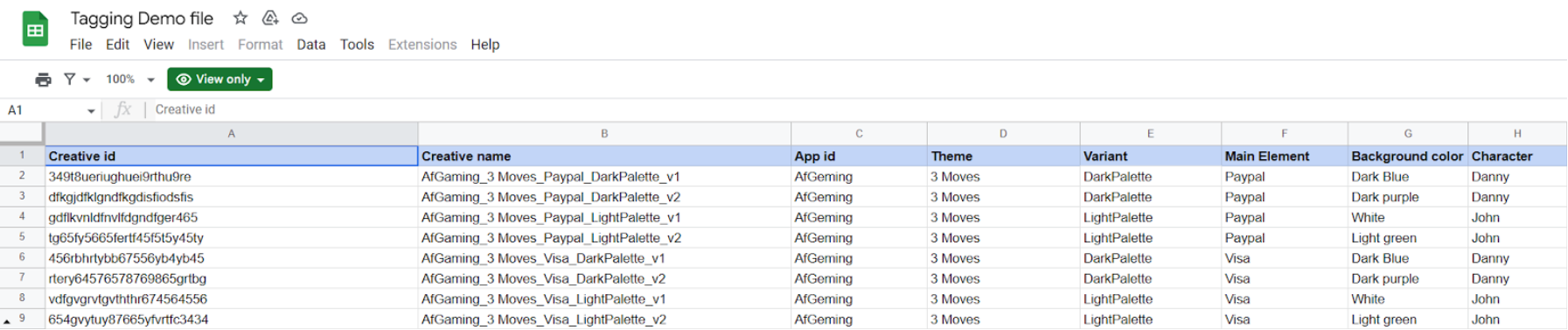The height and width of the screenshot is (330, 1568).
Task: Select the Background color header cell
Action: [x=1408, y=156]
